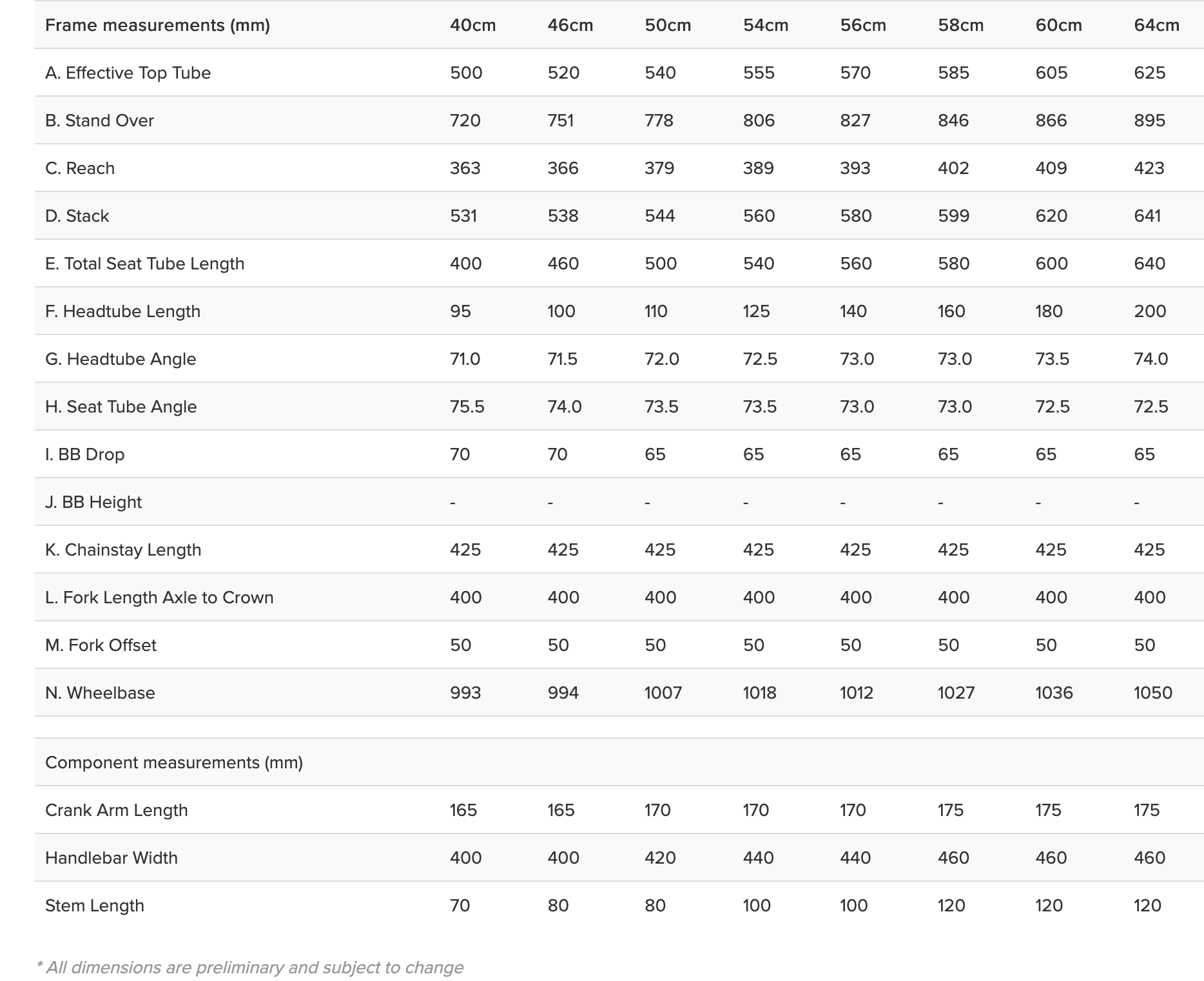Click the 'Handlebar Width' row label
Viewport: 1204px width, 981px height.
[x=112, y=858]
